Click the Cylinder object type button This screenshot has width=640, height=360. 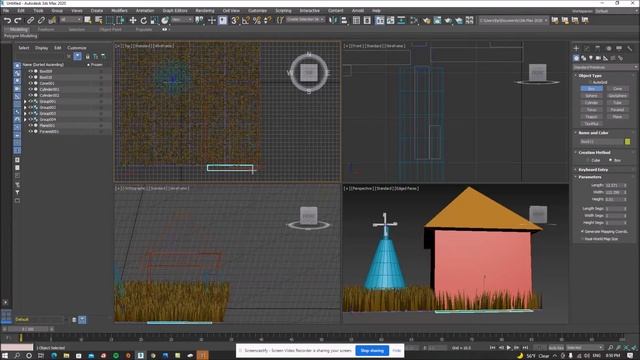click(x=591, y=103)
